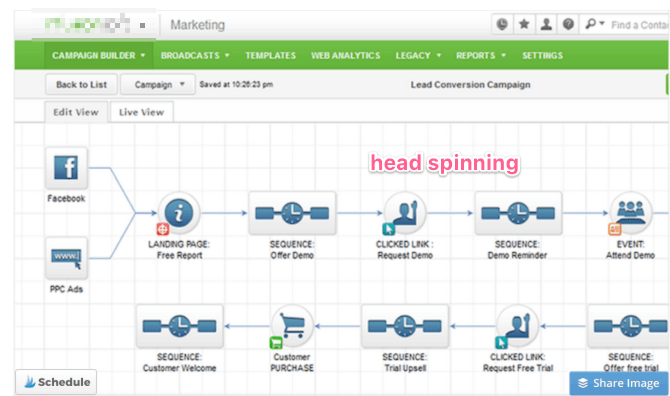The height and width of the screenshot is (396, 670).
Task: Open the help question mark icon
Action: coord(568,24)
